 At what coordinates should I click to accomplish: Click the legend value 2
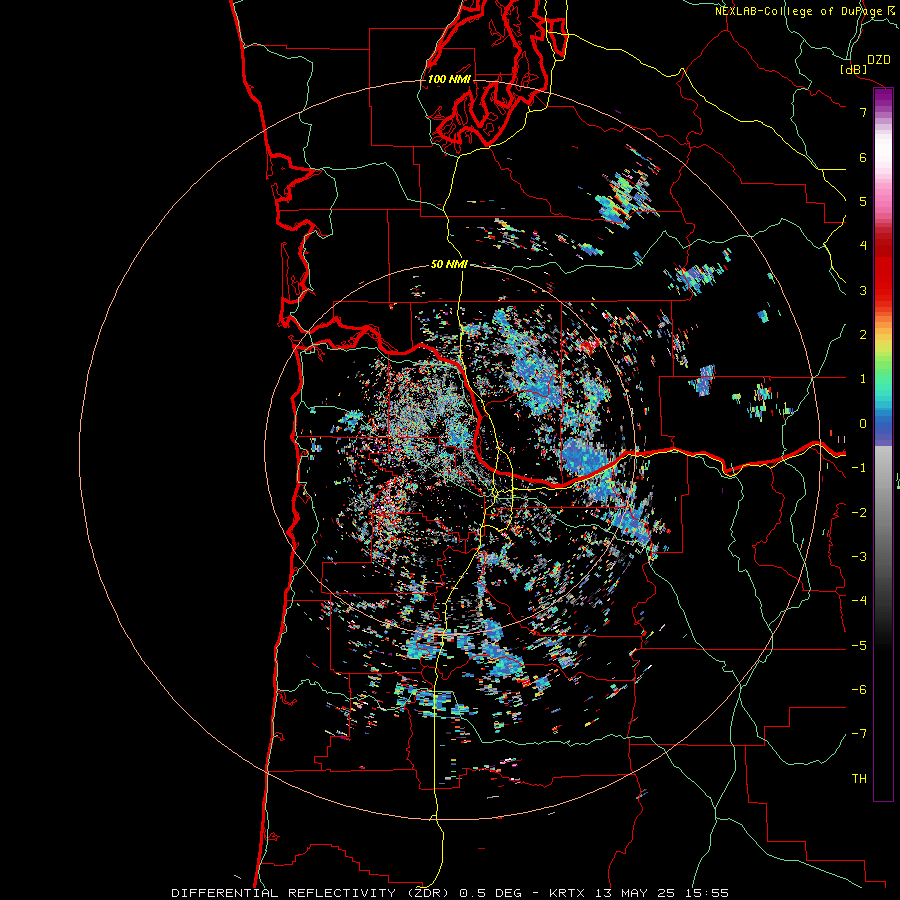pos(863,335)
